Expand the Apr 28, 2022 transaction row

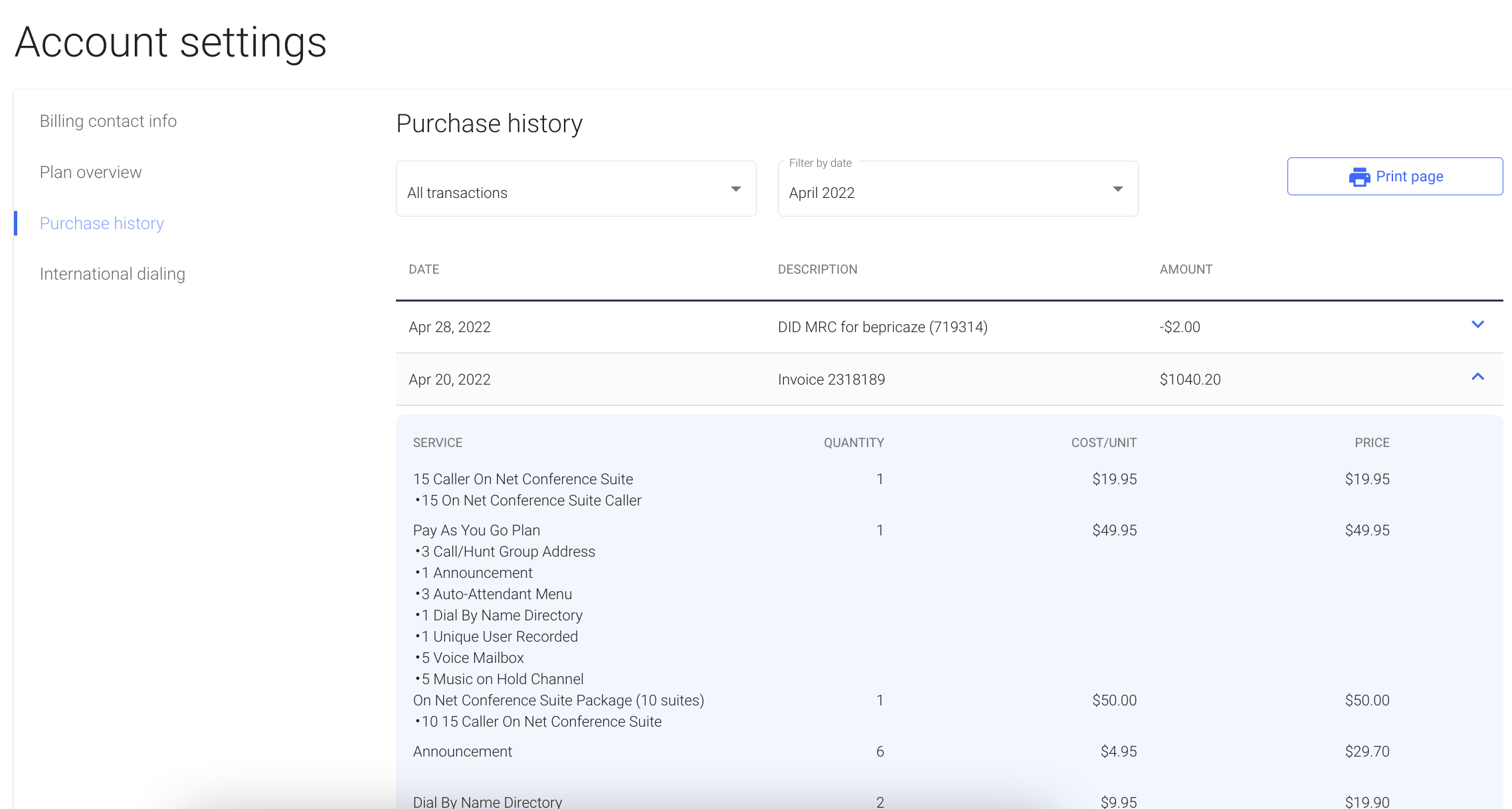1477,325
